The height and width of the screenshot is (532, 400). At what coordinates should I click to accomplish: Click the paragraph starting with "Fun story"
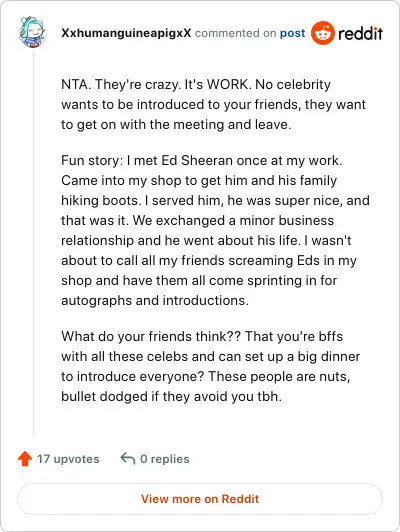tap(215, 230)
